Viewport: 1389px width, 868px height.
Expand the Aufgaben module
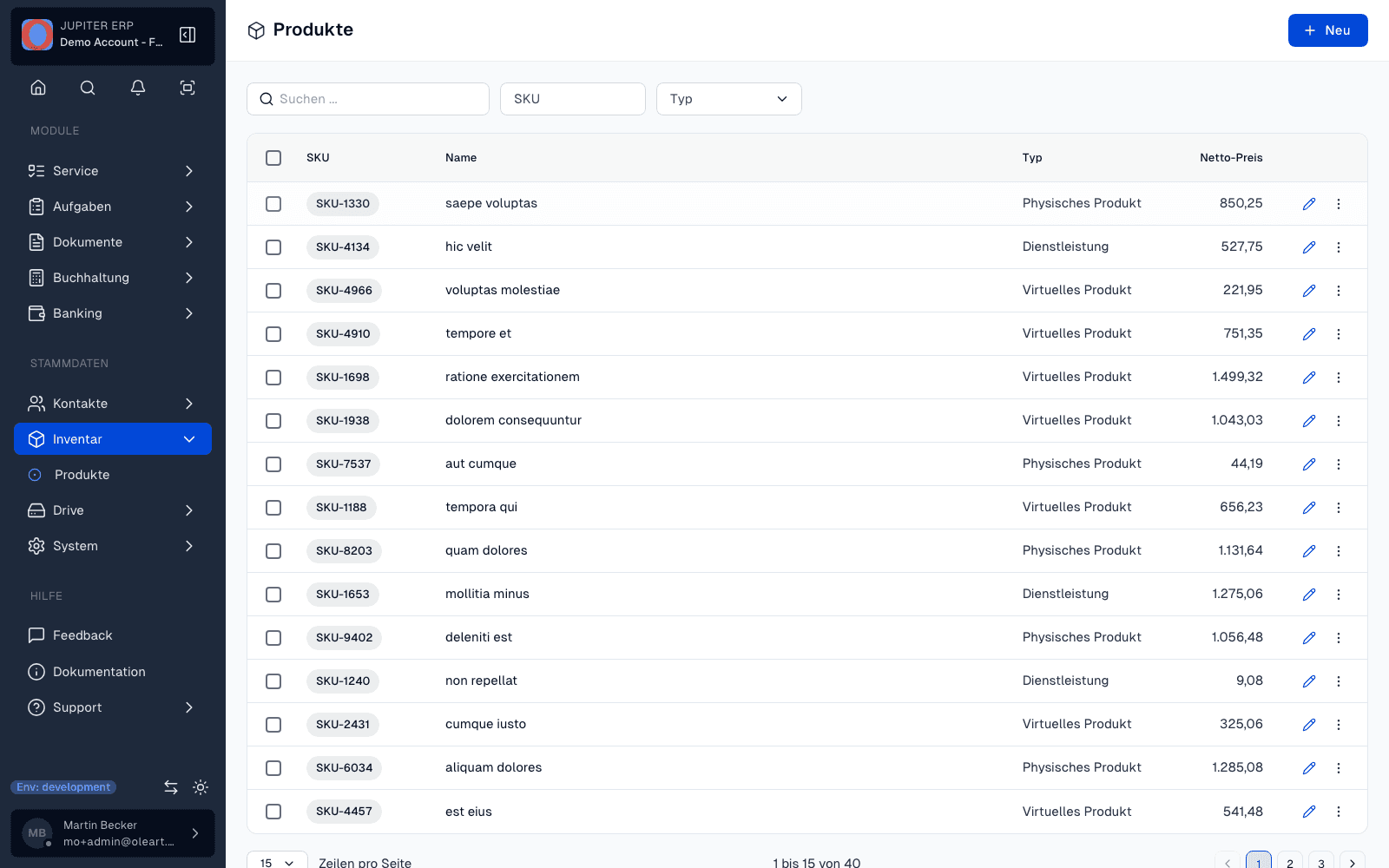[x=113, y=207]
